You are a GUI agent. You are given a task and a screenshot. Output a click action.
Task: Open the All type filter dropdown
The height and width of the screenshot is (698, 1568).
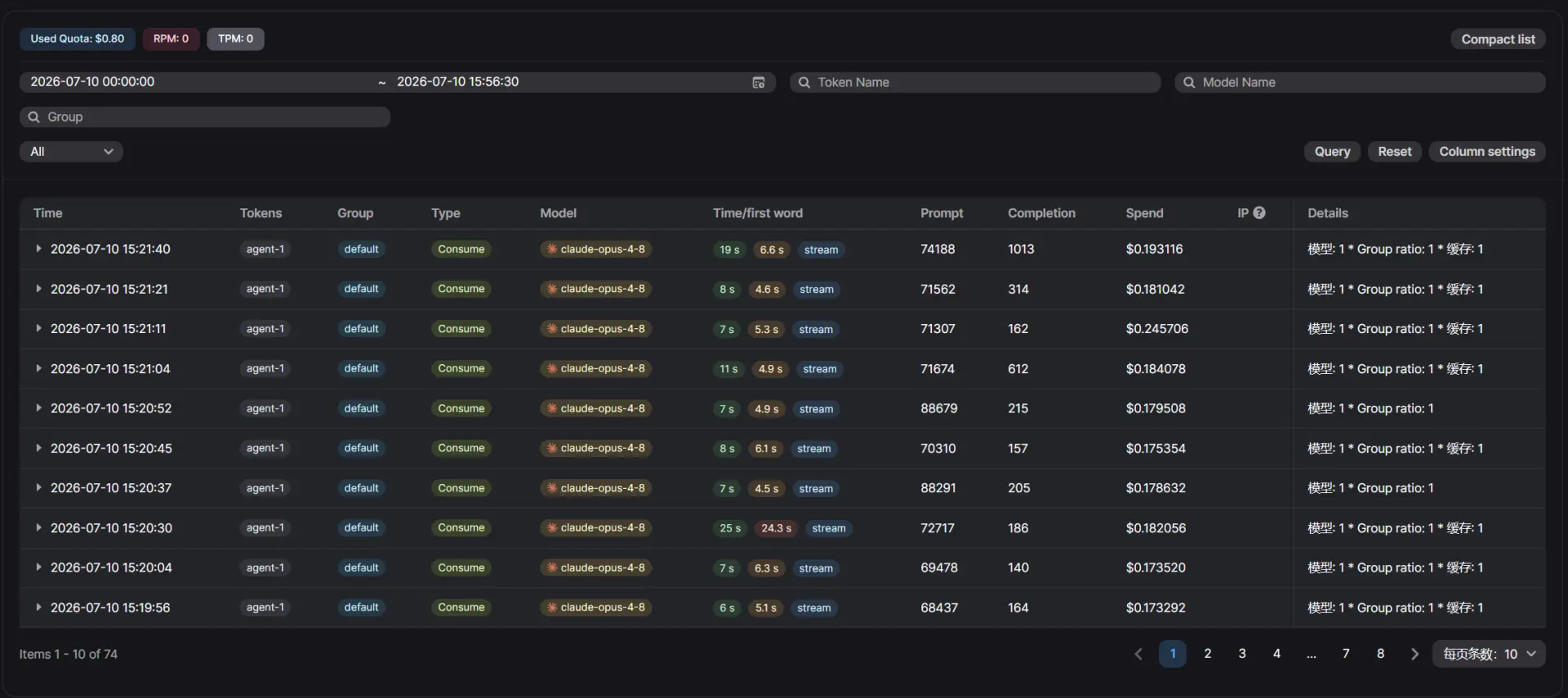click(71, 152)
